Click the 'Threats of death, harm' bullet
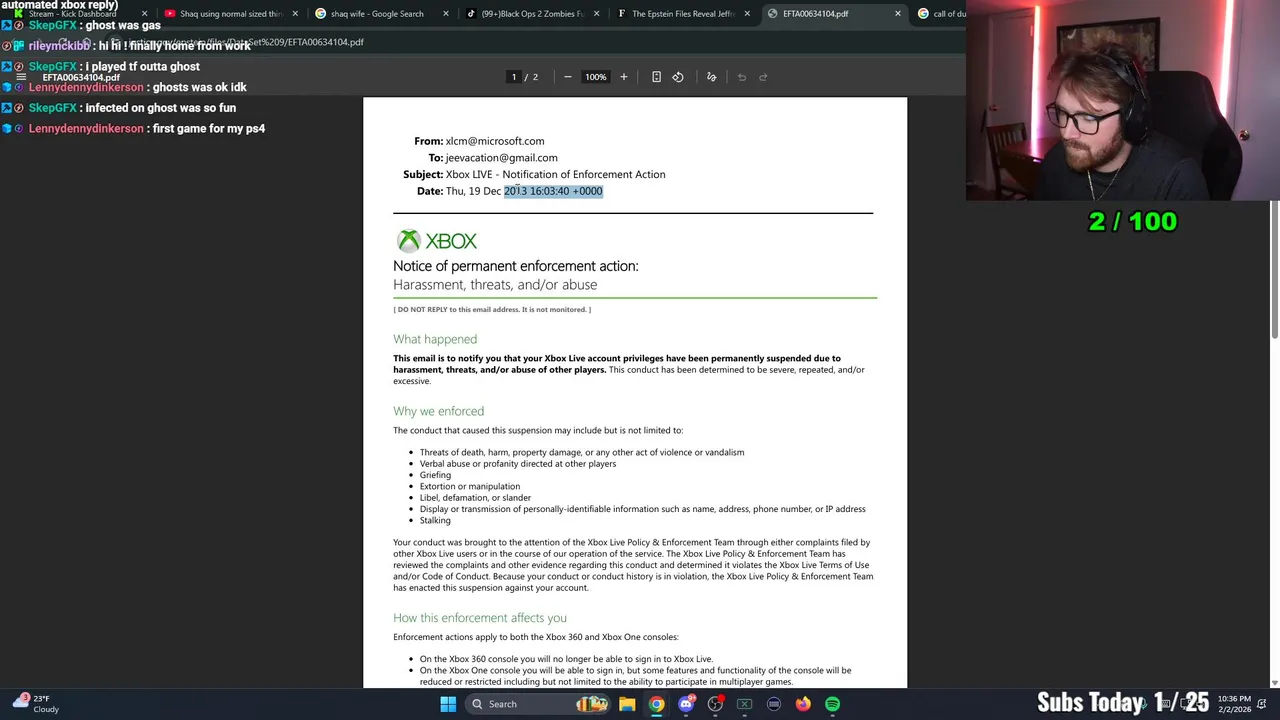The image size is (1280, 720). 582,452
